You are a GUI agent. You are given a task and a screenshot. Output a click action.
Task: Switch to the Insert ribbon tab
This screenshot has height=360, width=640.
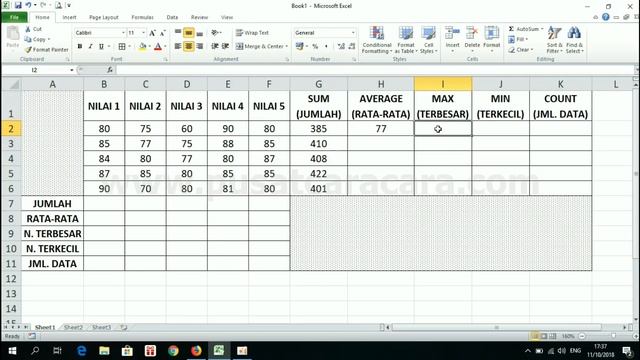[x=69, y=17]
